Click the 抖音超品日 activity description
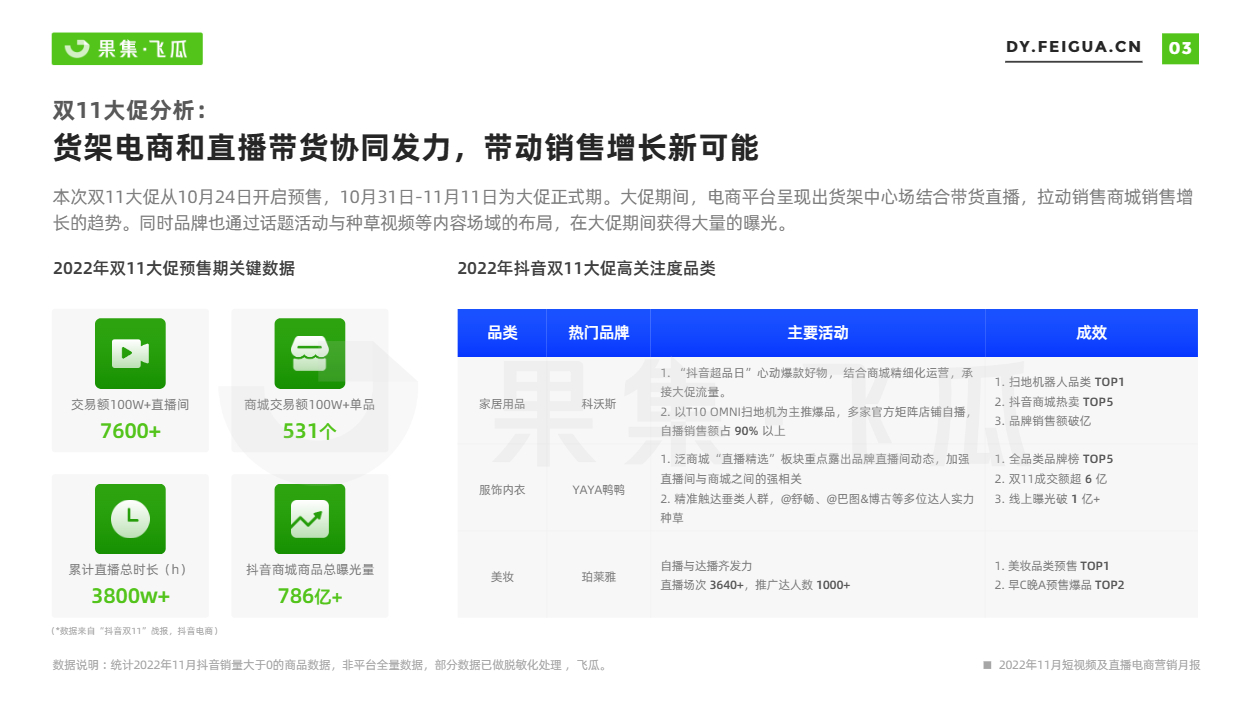Image resolution: width=1250 pixels, height=703 pixels. (816, 382)
